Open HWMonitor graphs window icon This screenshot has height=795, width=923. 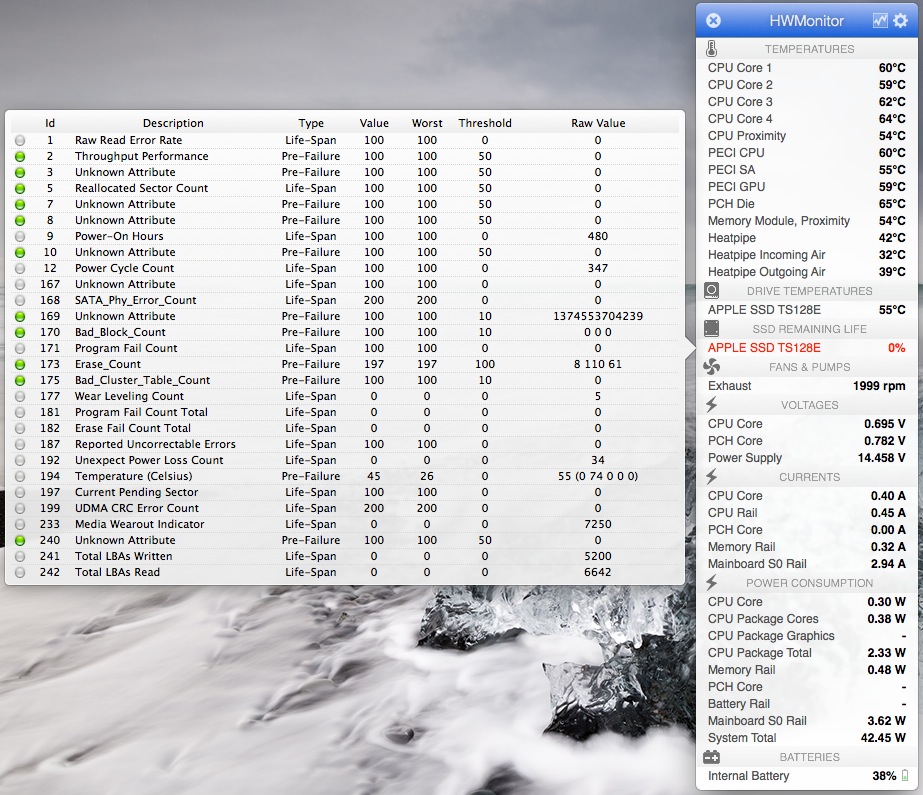tap(880, 21)
